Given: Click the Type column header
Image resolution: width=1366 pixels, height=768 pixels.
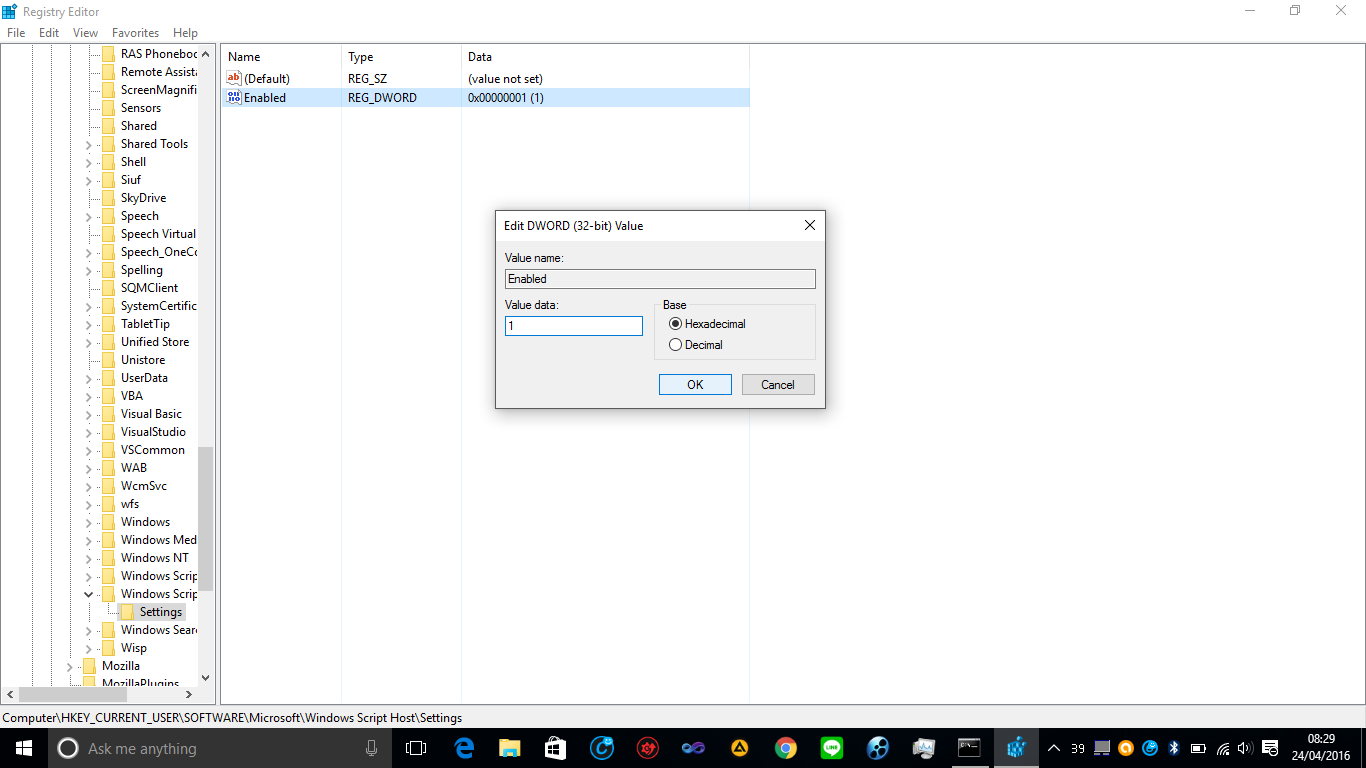Looking at the screenshot, I should click(x=401, y=57).
